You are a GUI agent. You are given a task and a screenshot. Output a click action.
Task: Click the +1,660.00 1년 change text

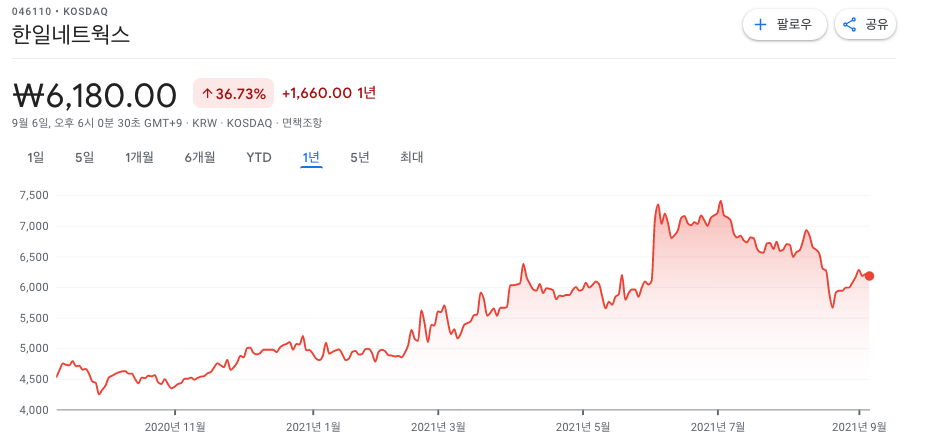(329, 93)
